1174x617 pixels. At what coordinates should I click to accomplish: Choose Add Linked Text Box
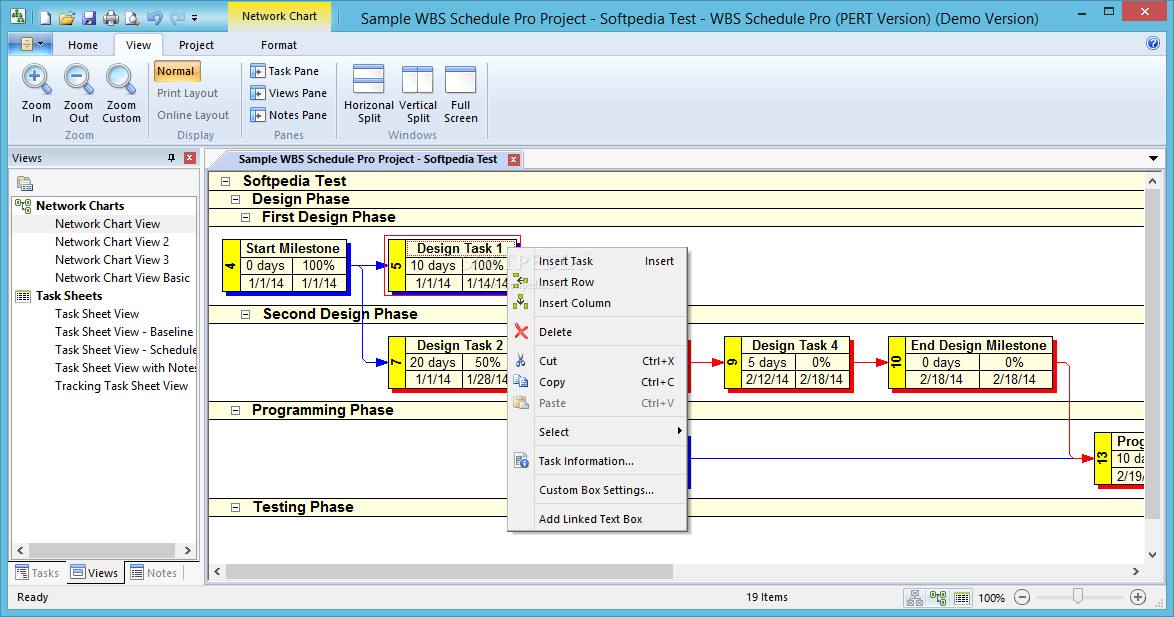pos(597,519)
